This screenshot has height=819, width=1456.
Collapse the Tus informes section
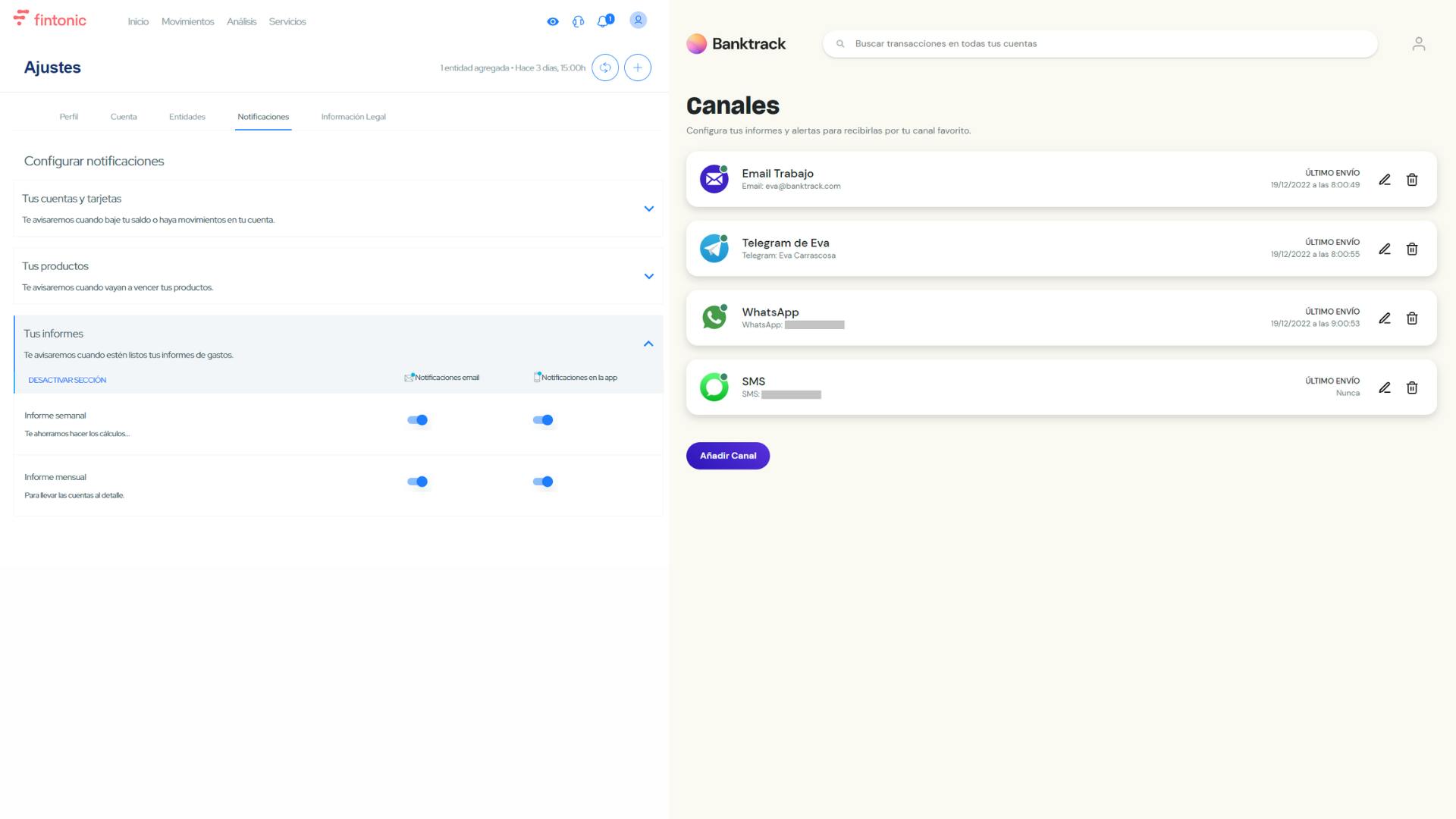(x=648, y=344)
